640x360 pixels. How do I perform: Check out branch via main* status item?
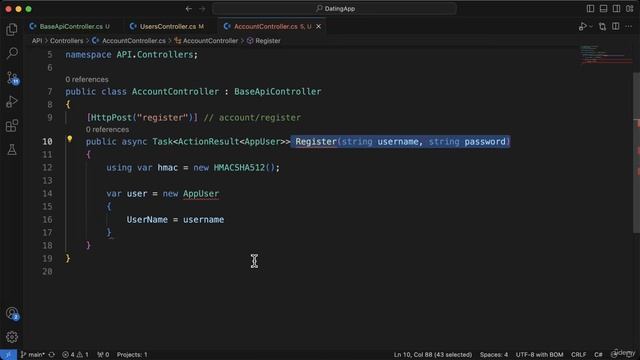(x=33, y=355)
